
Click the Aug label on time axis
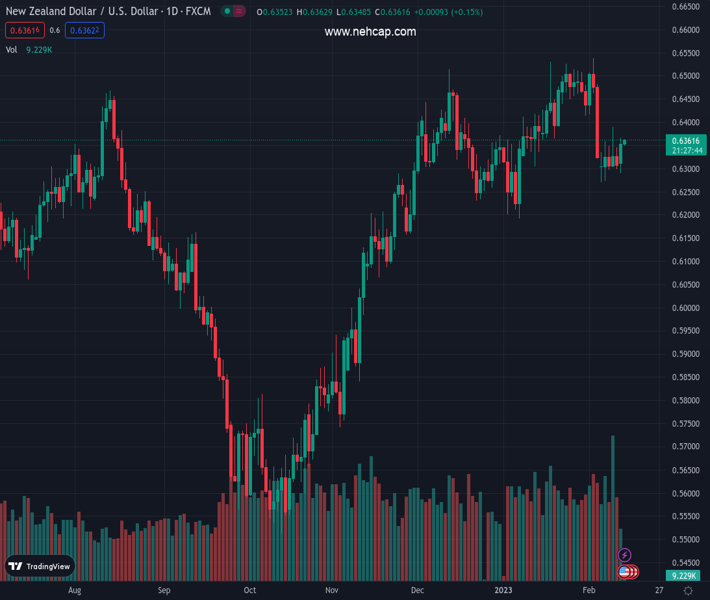click(74, 591)
